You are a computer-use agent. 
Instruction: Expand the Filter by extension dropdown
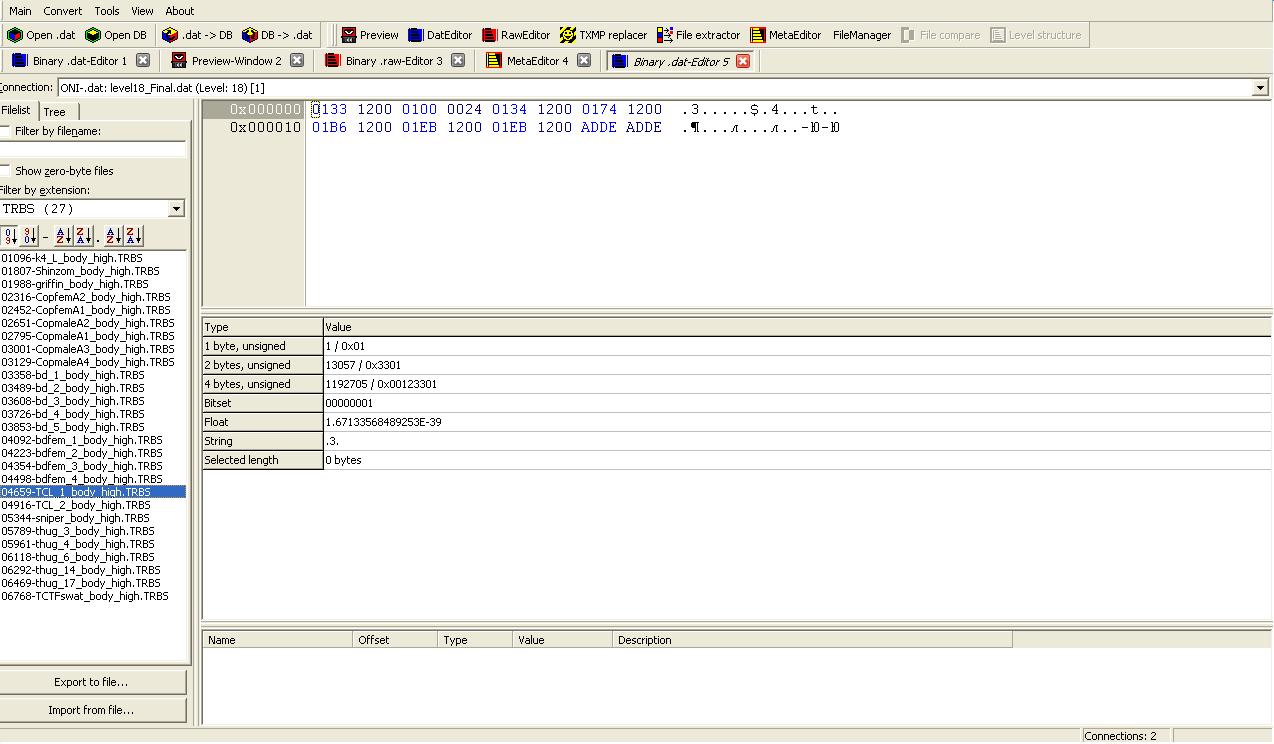[176, 209]
